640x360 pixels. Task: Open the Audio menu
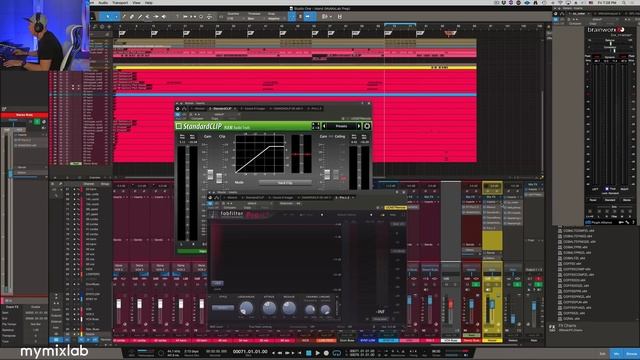pos(103,2)
